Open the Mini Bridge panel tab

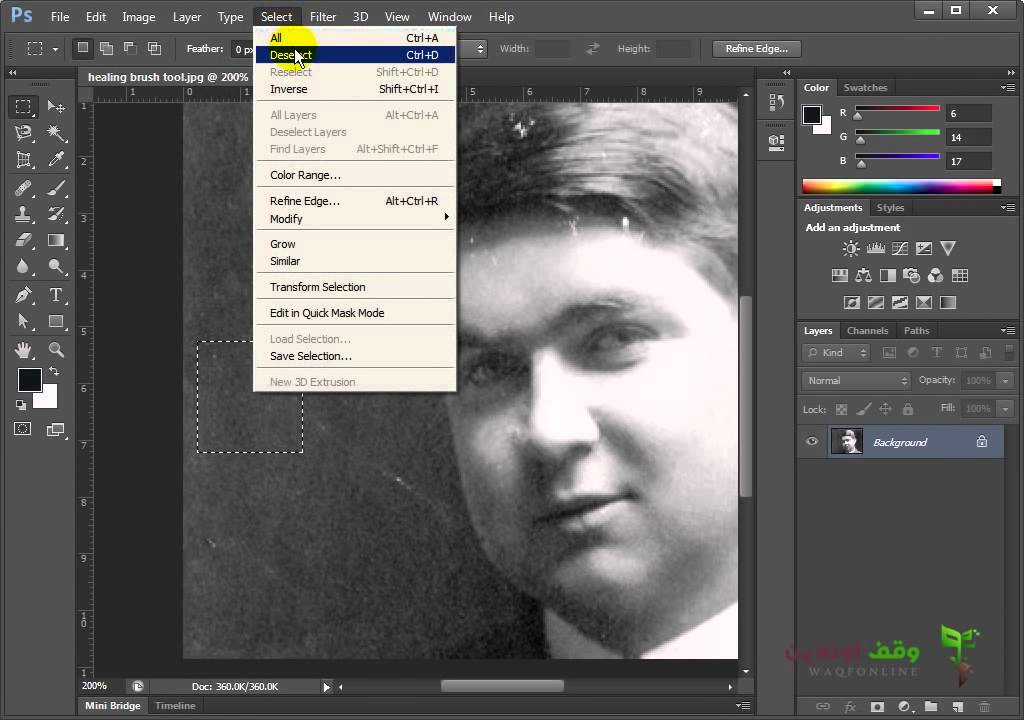click(112, 706)
